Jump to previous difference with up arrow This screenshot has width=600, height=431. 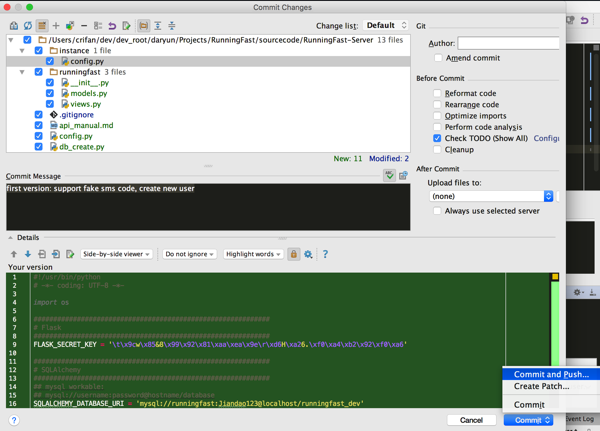tap(14, 255)
